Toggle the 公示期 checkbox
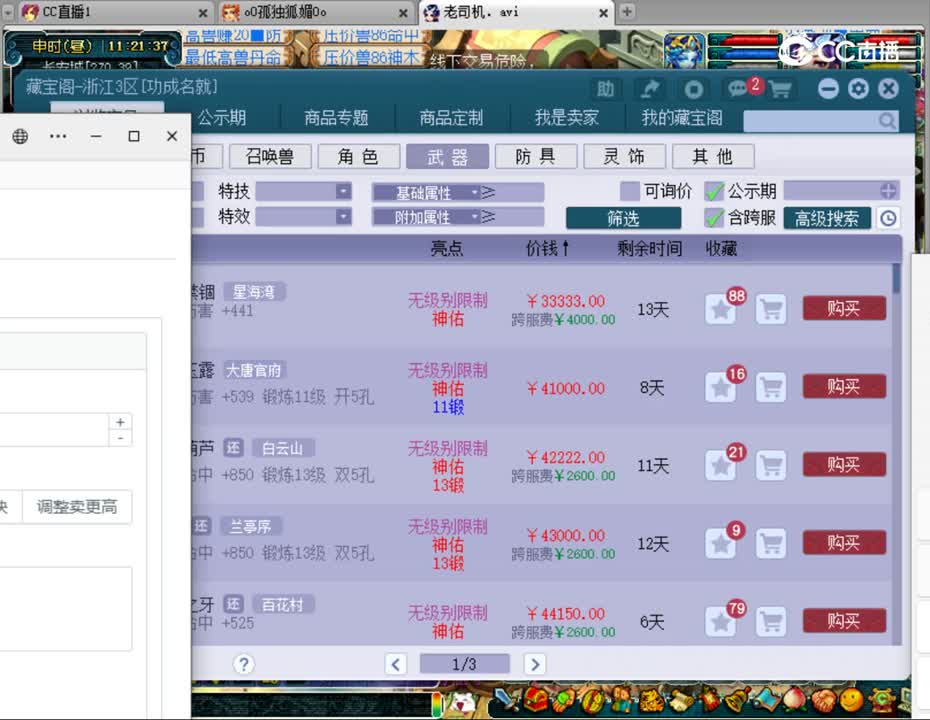 (714, 191)
